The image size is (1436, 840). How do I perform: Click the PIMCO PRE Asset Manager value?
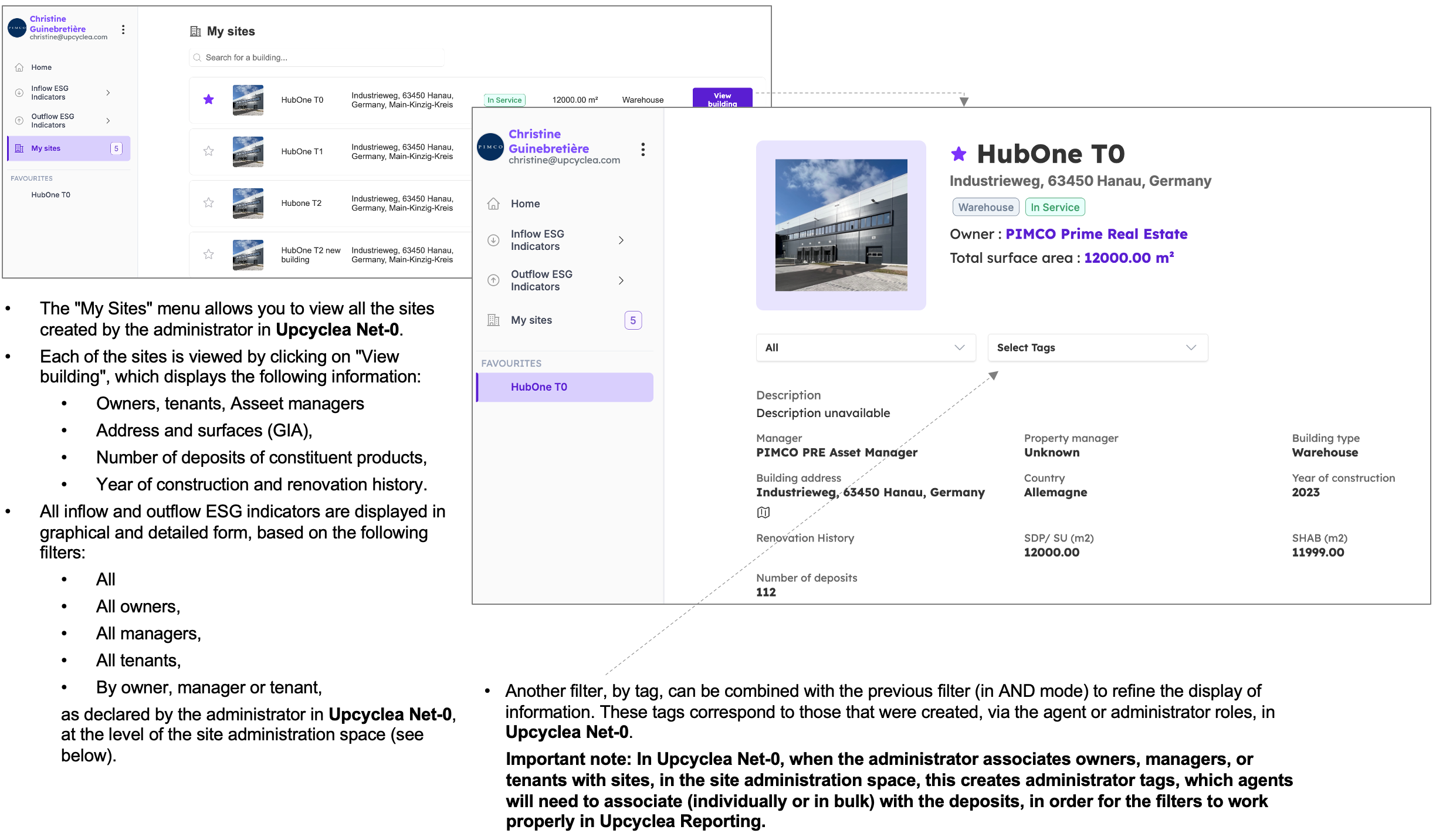(x=836, y=453)
